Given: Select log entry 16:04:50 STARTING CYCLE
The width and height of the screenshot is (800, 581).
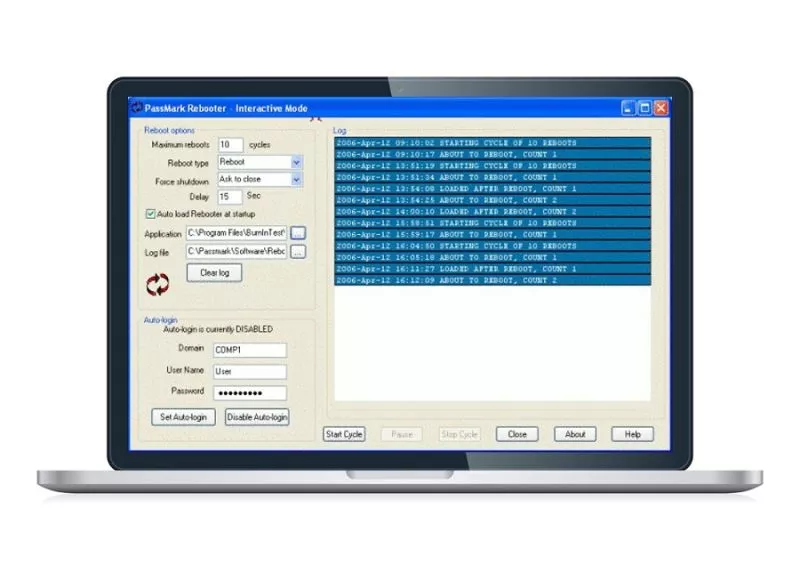Looking at the screenshot, I should click(x=493, y=246).
